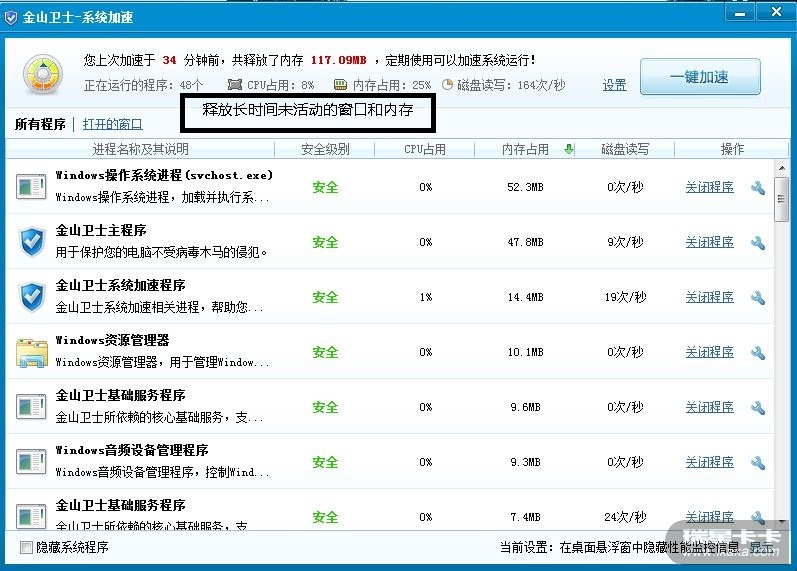Click 关闭程序 for 金山卫士系统加速程序
Viewport: 797px width, 571px height.
710,297
